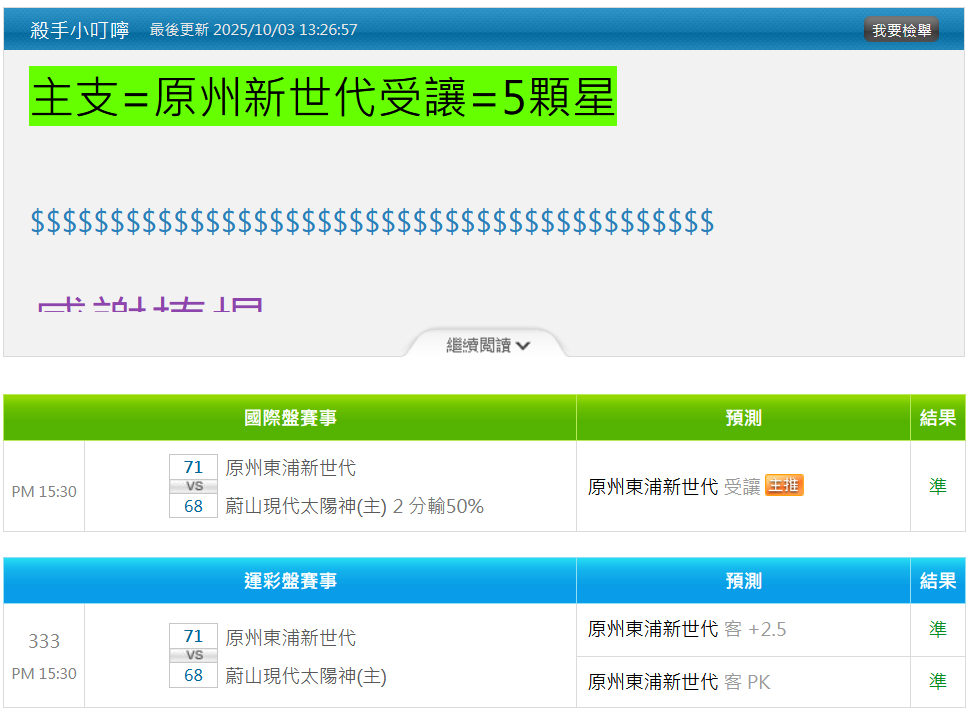Click the 受讓 prediction for 原州東浦新世代

pos(742,487)
